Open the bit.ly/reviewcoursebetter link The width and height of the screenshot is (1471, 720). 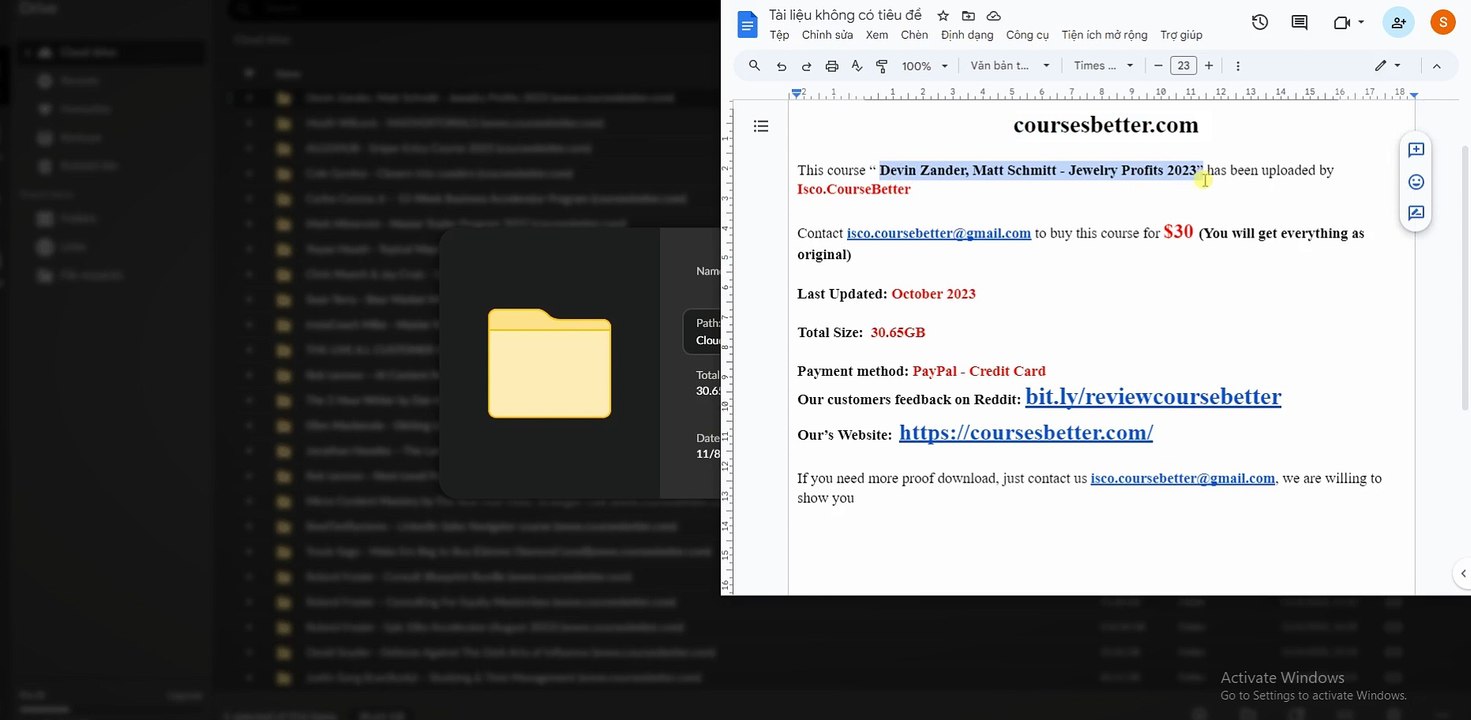click(x=1153, y=396)
